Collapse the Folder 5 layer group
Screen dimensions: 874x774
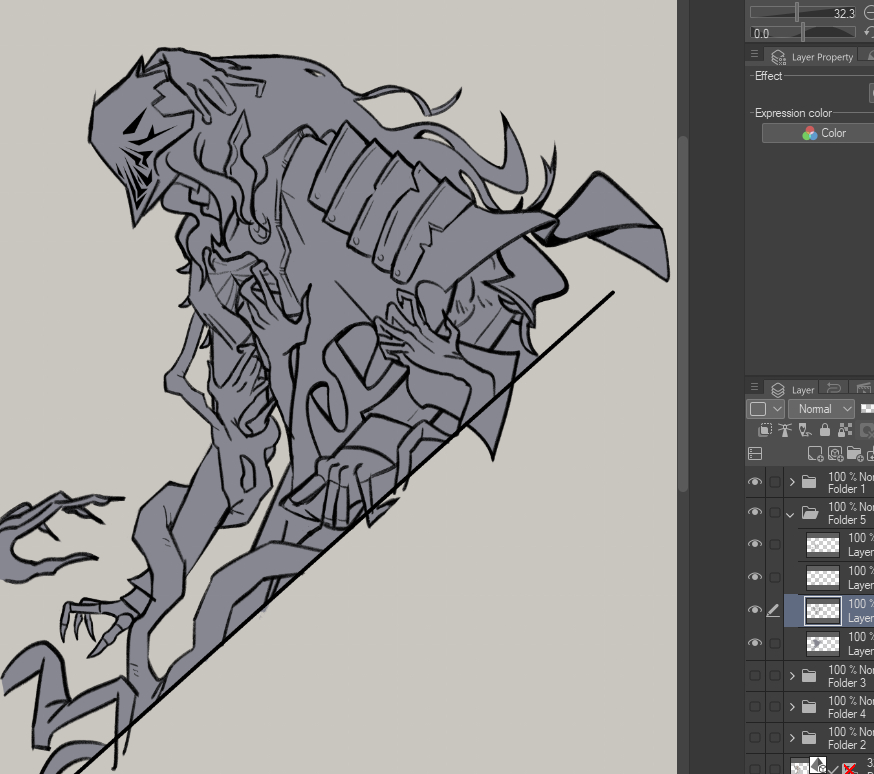791,514
